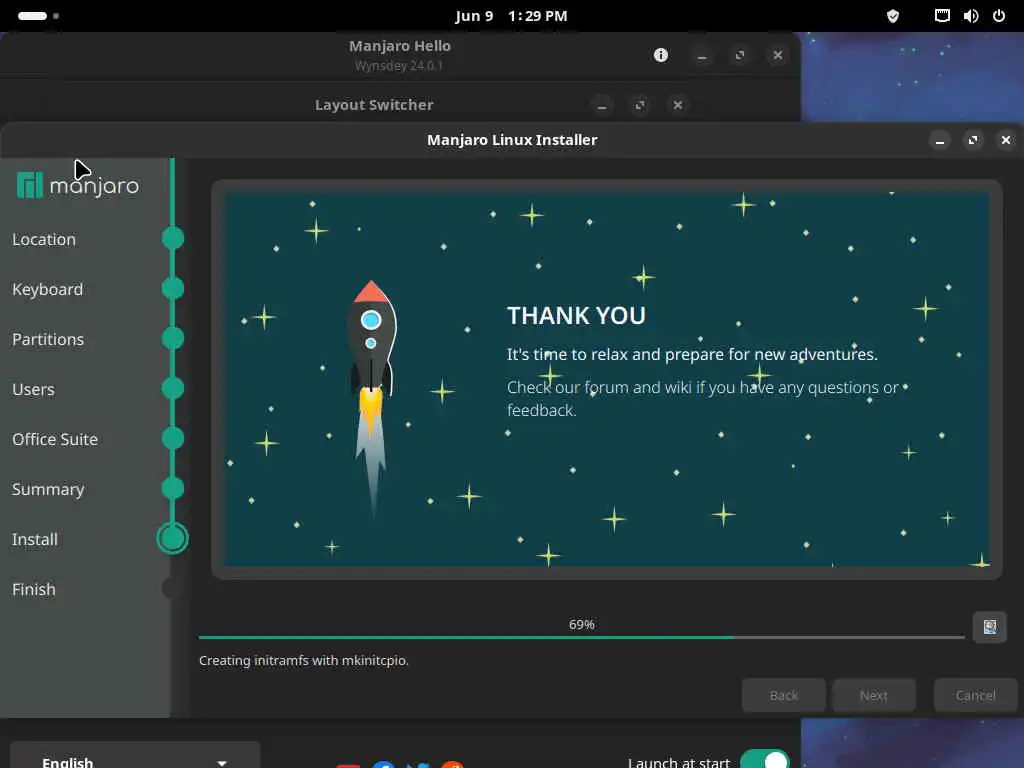Select the Summary step in sidebar
Image resolution: width=1024 pixels, height=768 pixels.
[48, 490]
